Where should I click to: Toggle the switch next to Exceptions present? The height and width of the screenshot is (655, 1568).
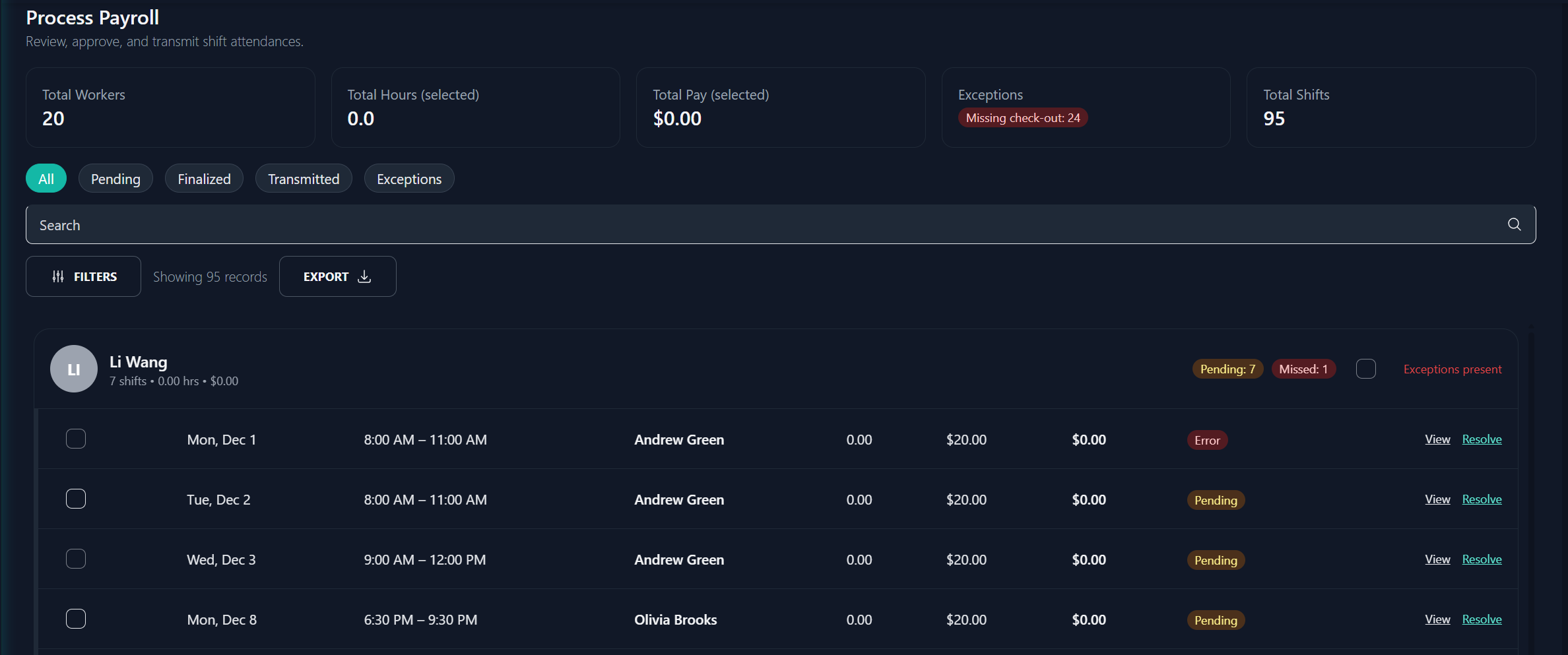(1366, 369)
